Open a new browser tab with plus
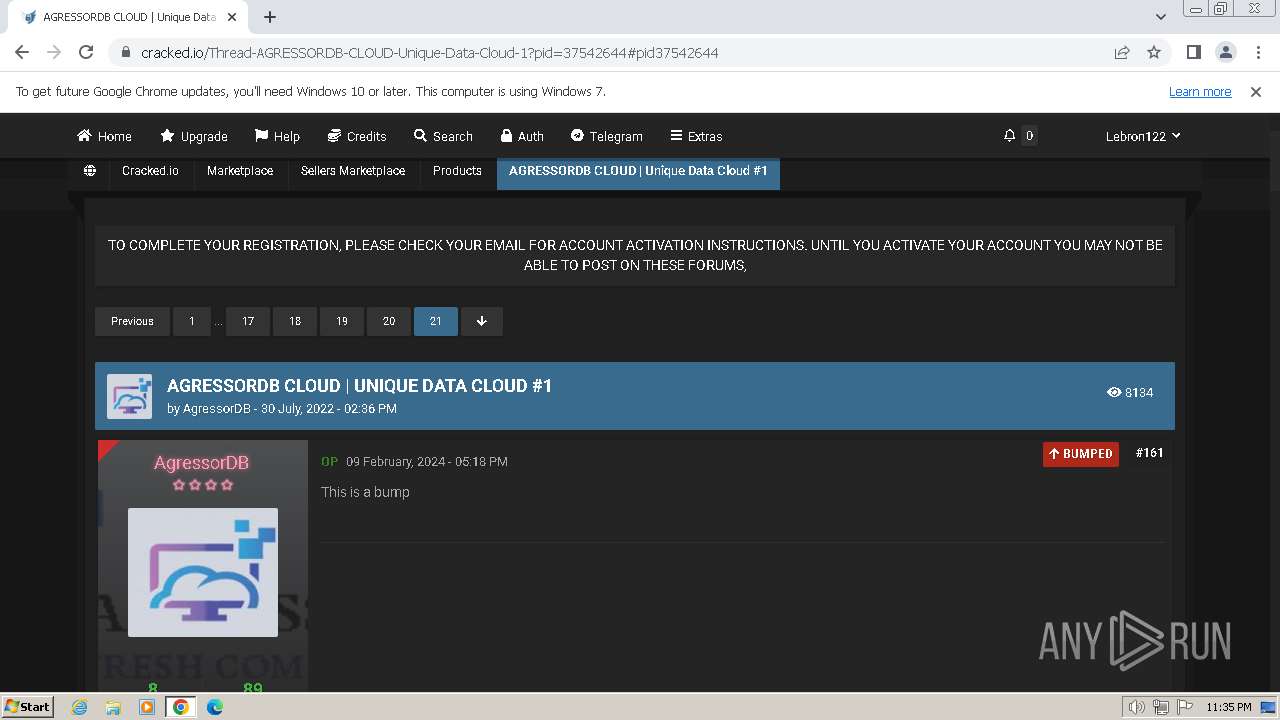This screenshot has width=1280, height=720. pyautogui.click(x=270, y=17)
